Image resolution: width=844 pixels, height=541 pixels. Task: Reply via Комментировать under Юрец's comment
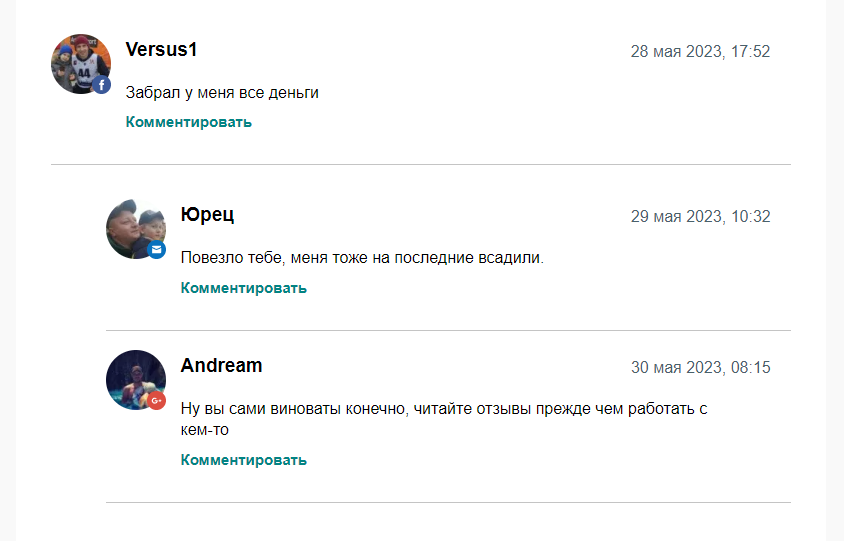[x=243, y=288]
